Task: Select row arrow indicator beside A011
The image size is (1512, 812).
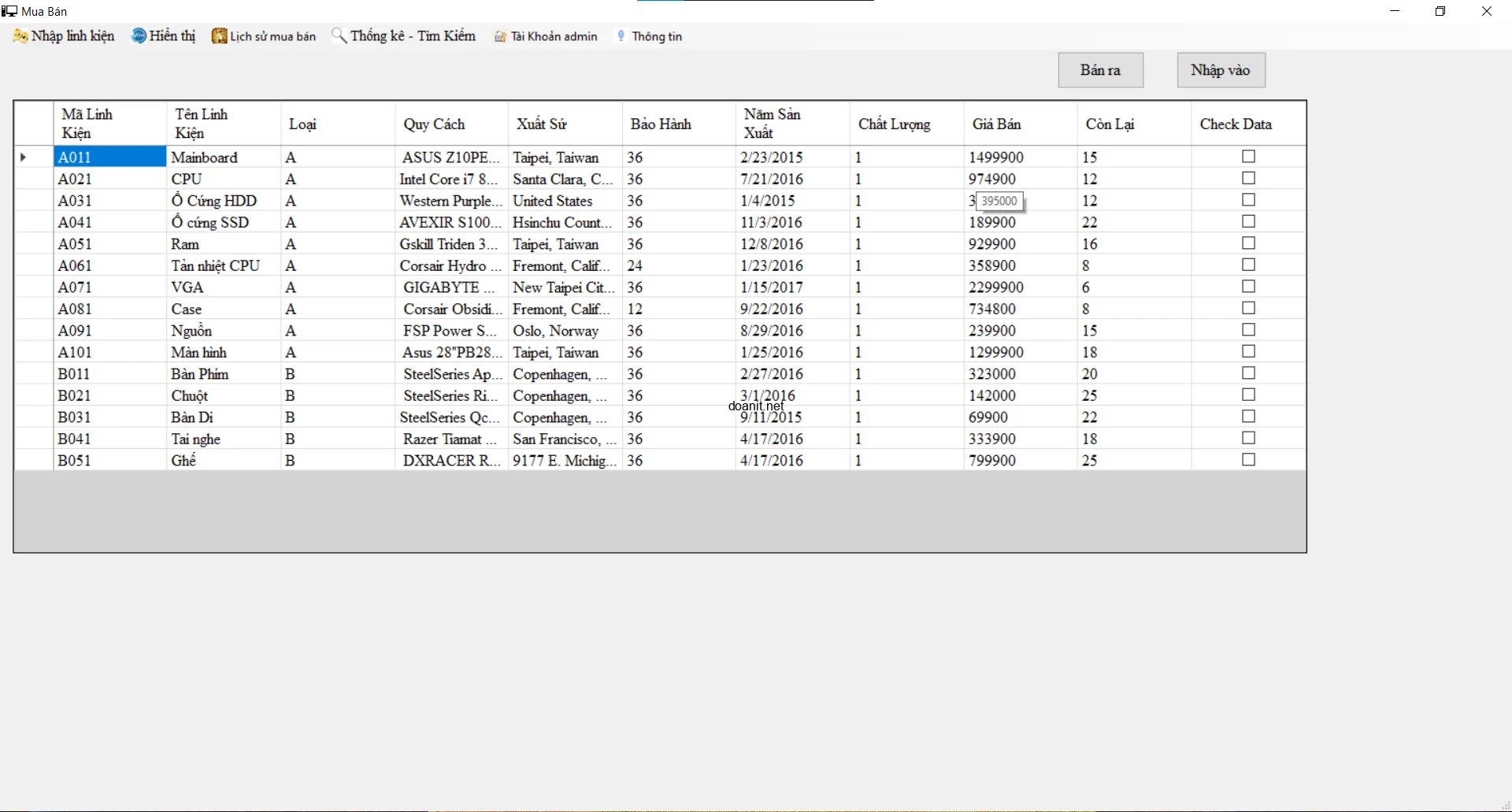Action: click(x=24, y=158)
